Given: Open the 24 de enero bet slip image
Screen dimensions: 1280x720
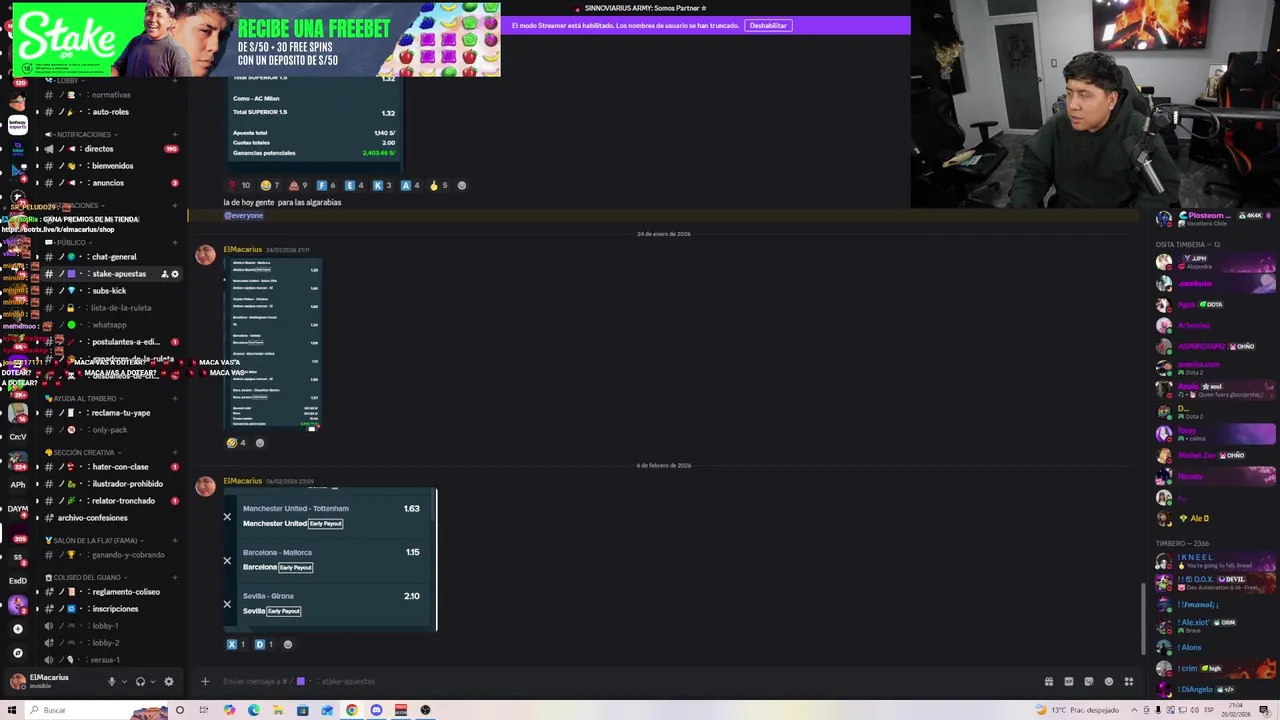Looking at the screenshot, I should click(273, 345).
